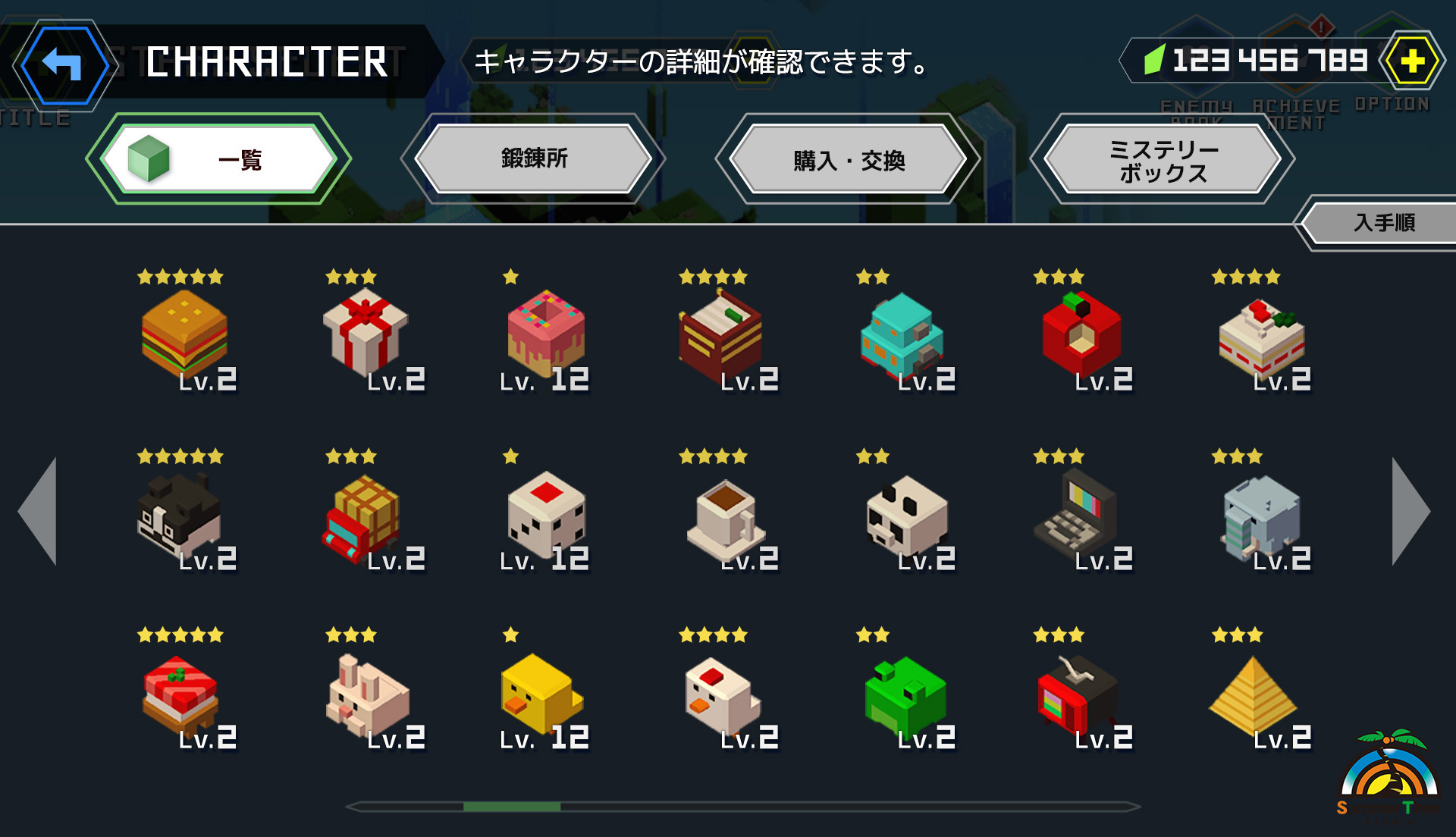Select the red apple character
The width and height of the screenshot is (1456, 837).
pyautogui.click(x=1081, y=333)
